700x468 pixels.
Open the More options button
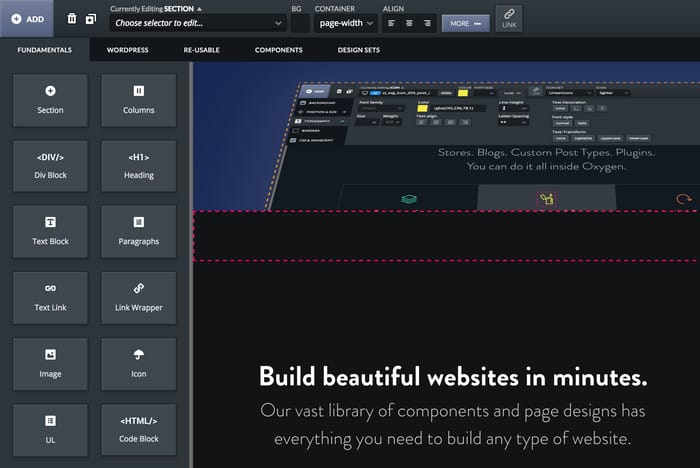click(x=465, y=22)
